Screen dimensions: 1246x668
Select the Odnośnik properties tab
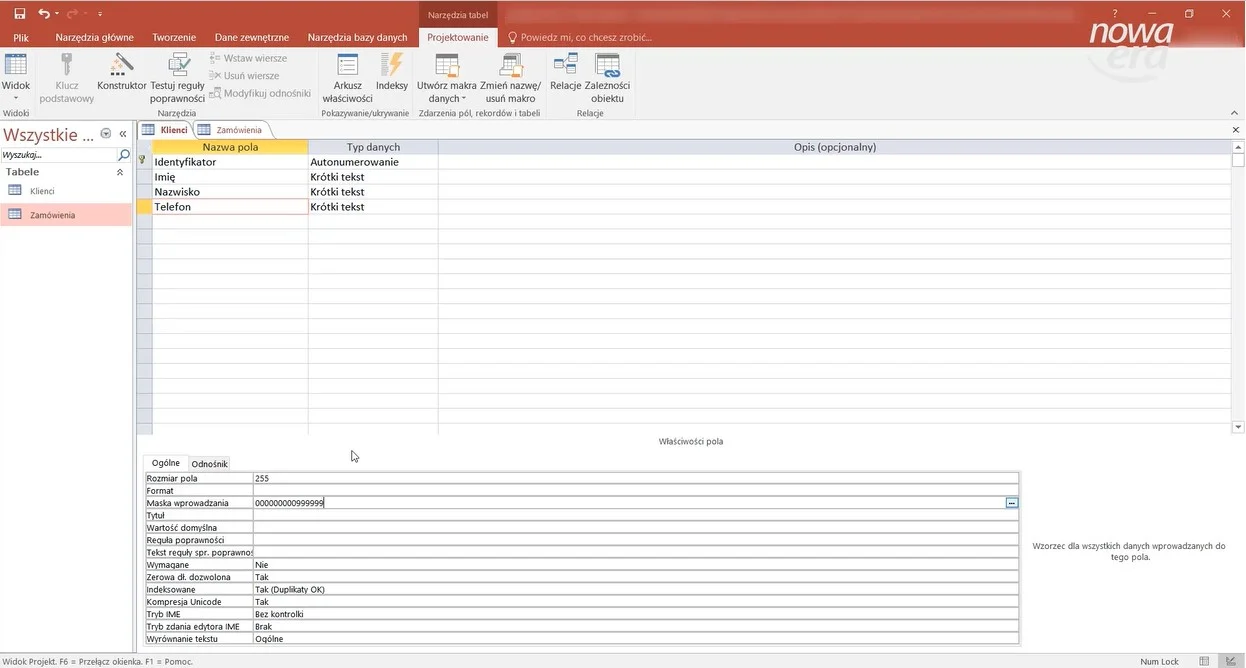(210, 464)
